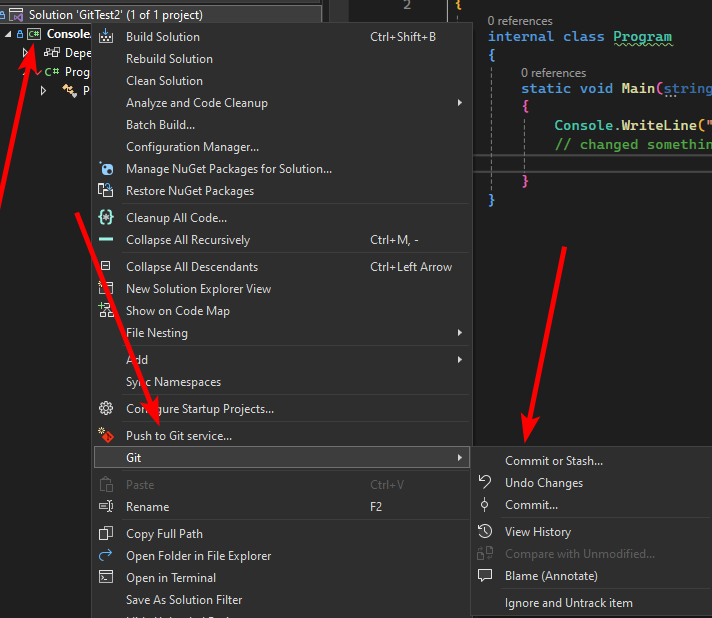The image size is (712, 618).
Task: Click the Show on Code Map icon
Action: pyautogui.click(x=106, y=310)
